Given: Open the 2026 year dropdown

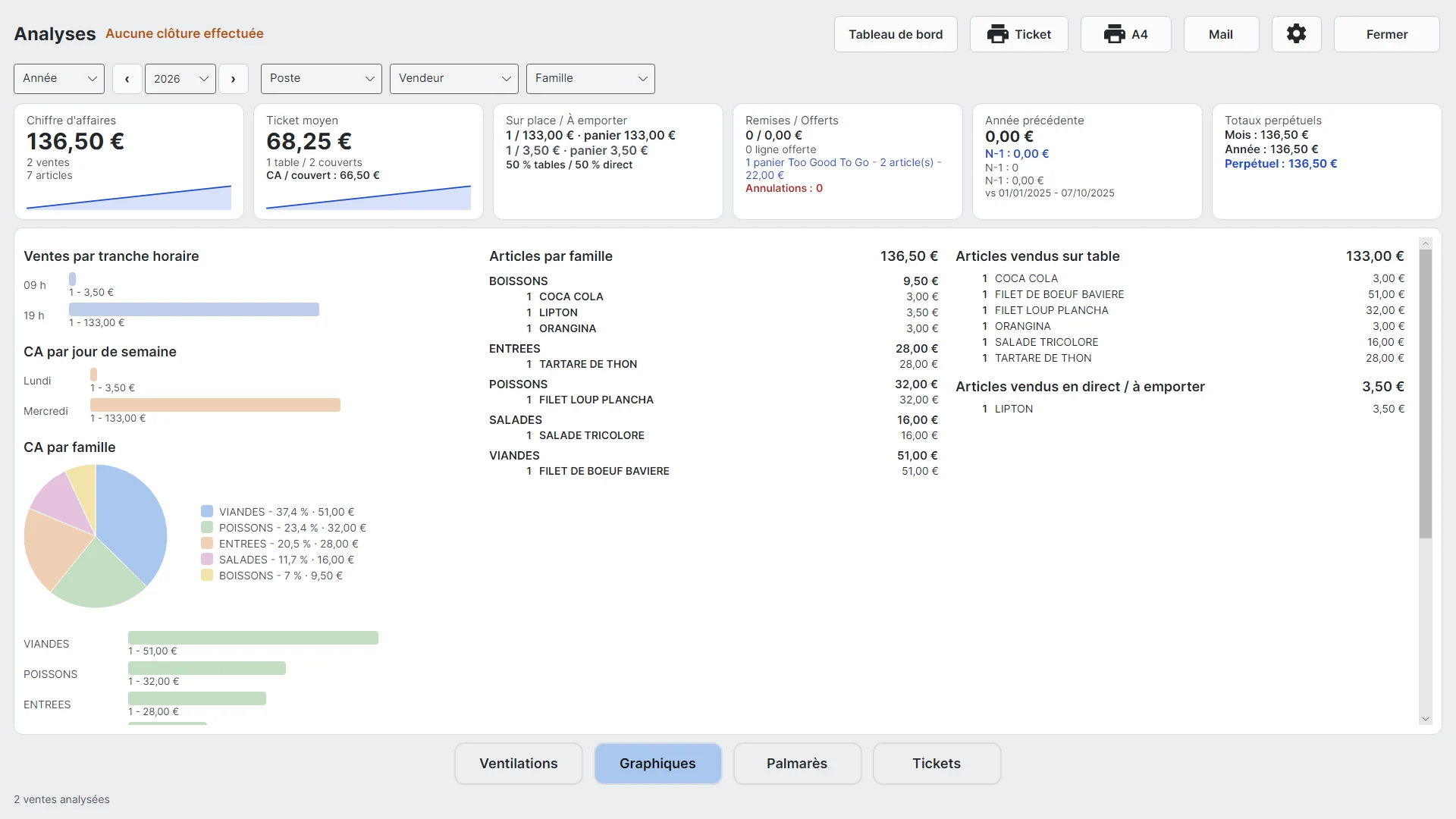Looking at the screenshot, I should point(180,79).
